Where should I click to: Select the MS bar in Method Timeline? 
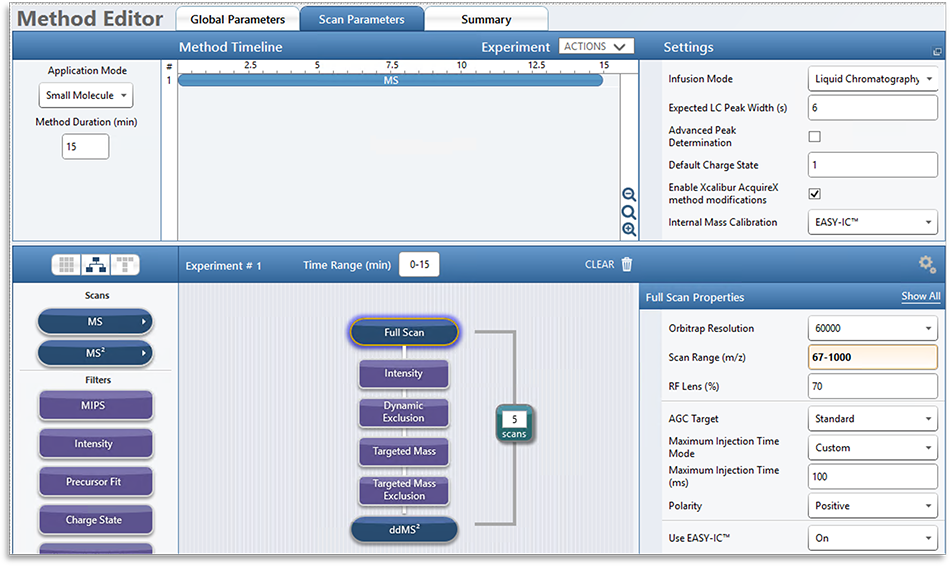[x=390, y=80]
